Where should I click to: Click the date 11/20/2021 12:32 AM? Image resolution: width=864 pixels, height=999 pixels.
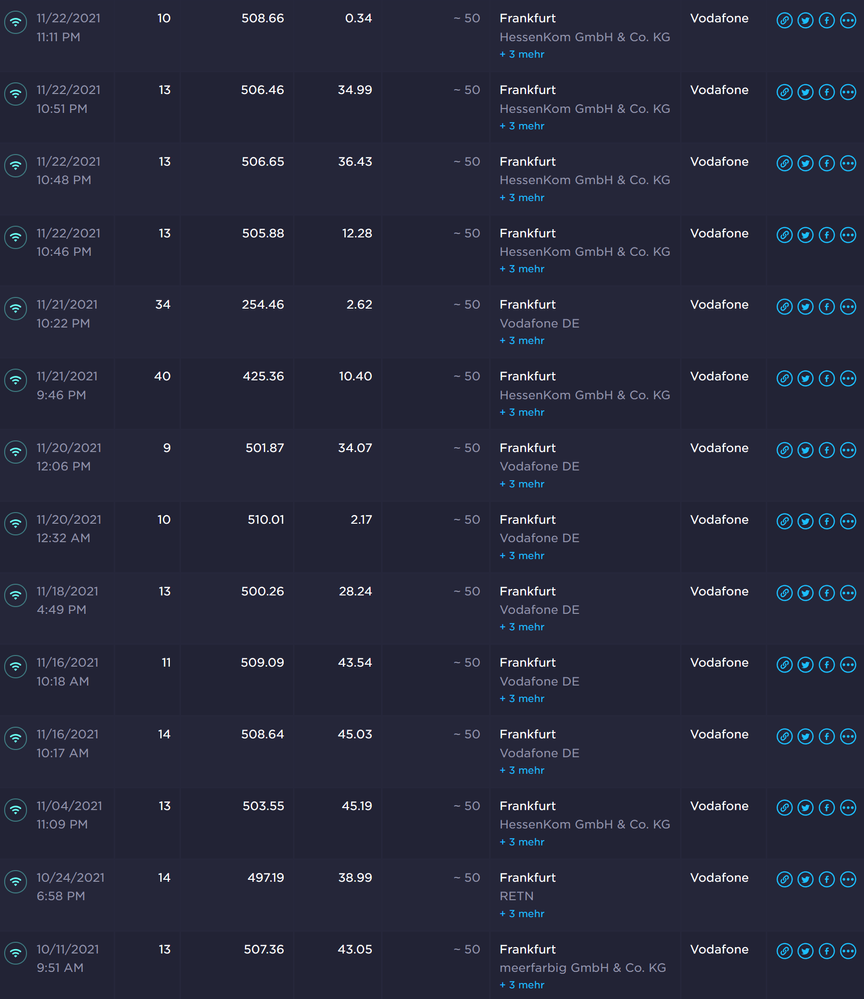pyautogui.click(x=68, y=529)
